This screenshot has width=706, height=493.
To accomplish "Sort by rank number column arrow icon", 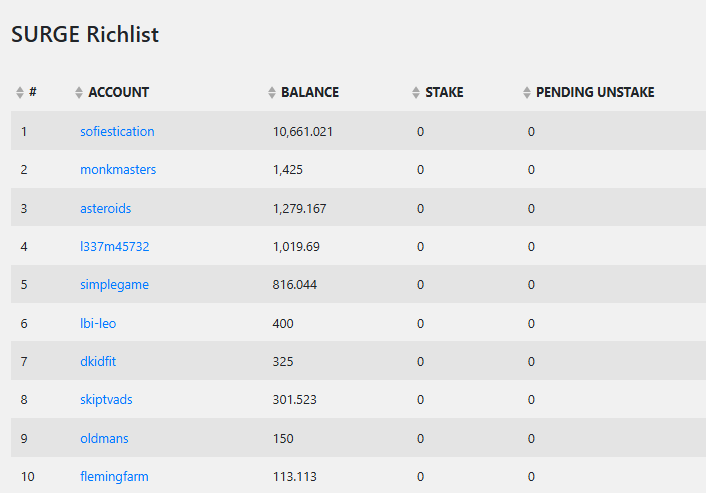I will [x=20, y=92].
